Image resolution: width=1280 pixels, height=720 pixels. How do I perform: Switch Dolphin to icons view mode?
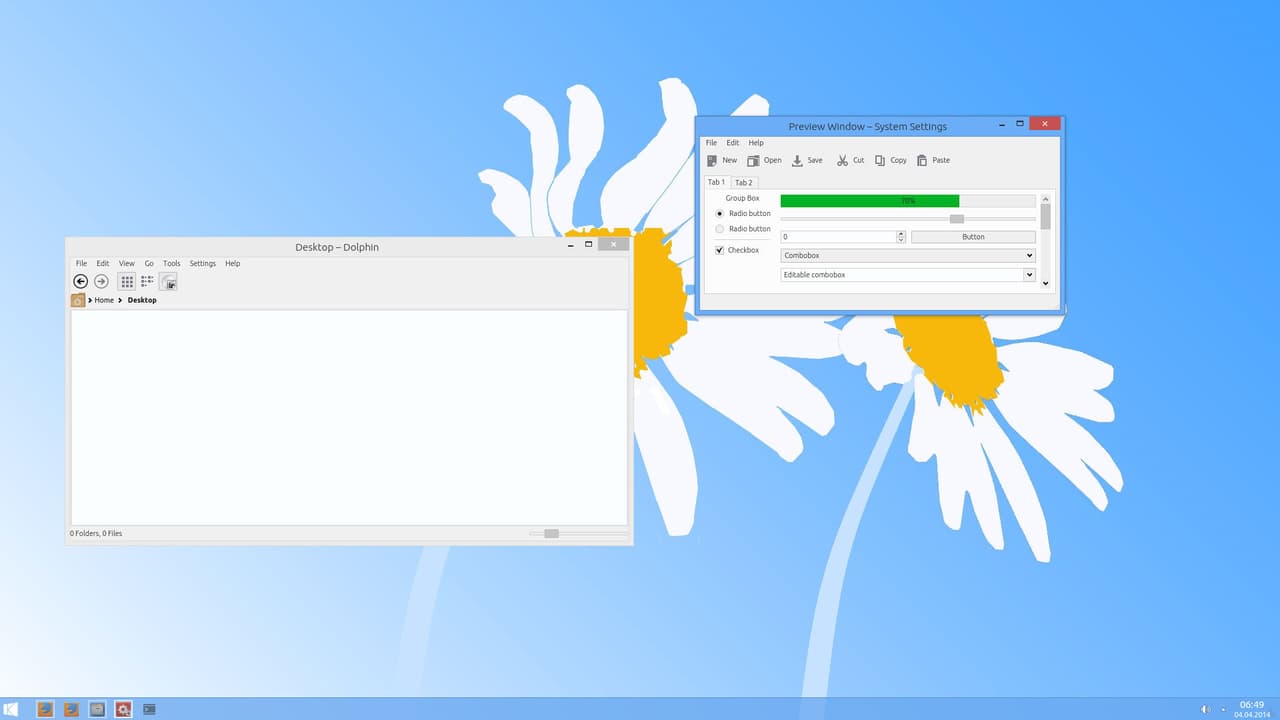pyautogui.click(x=127, y=282)
